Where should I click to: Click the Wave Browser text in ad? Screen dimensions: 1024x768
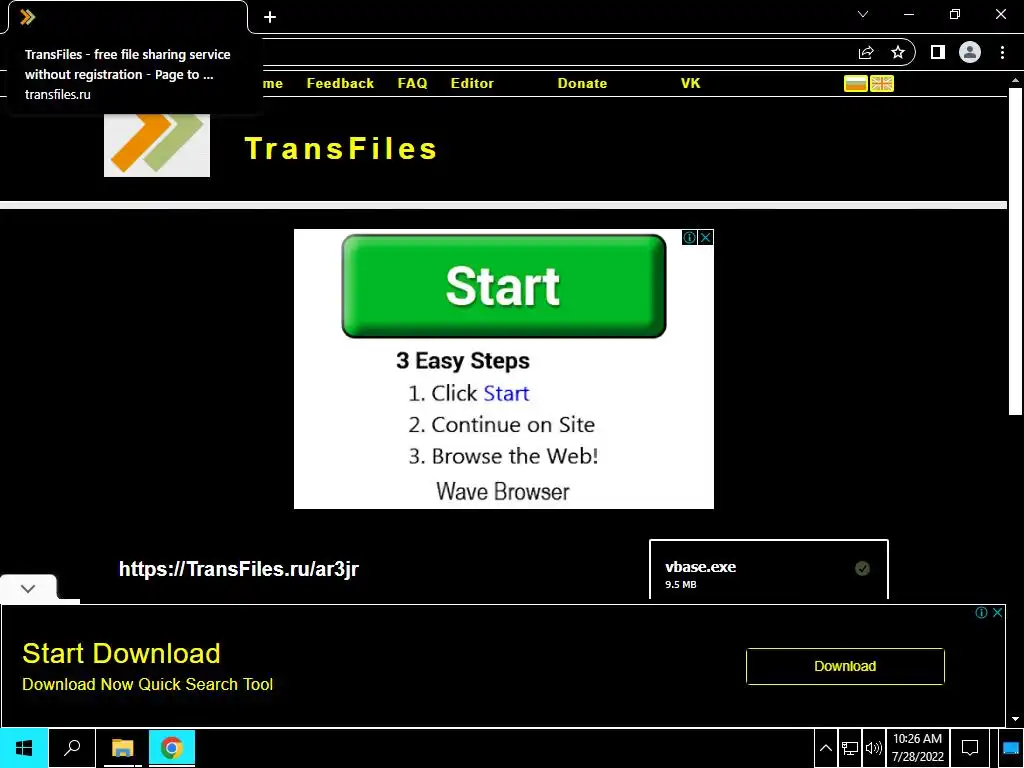[503, 492]
